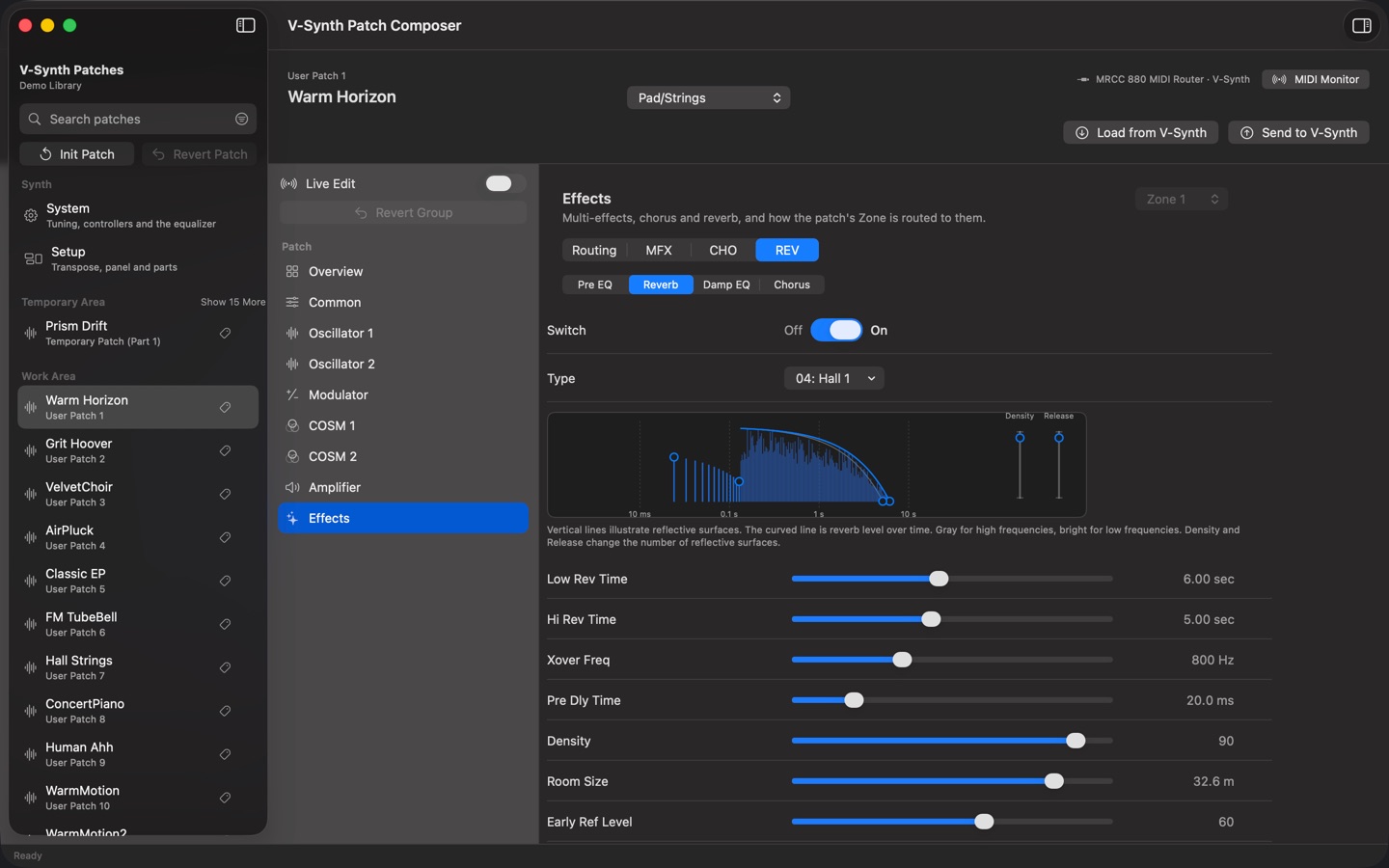Click the System gear icon
Image resolution: width=1389 pixels, height=868 pixels.
pyautogui.click(x=31, y=215)
